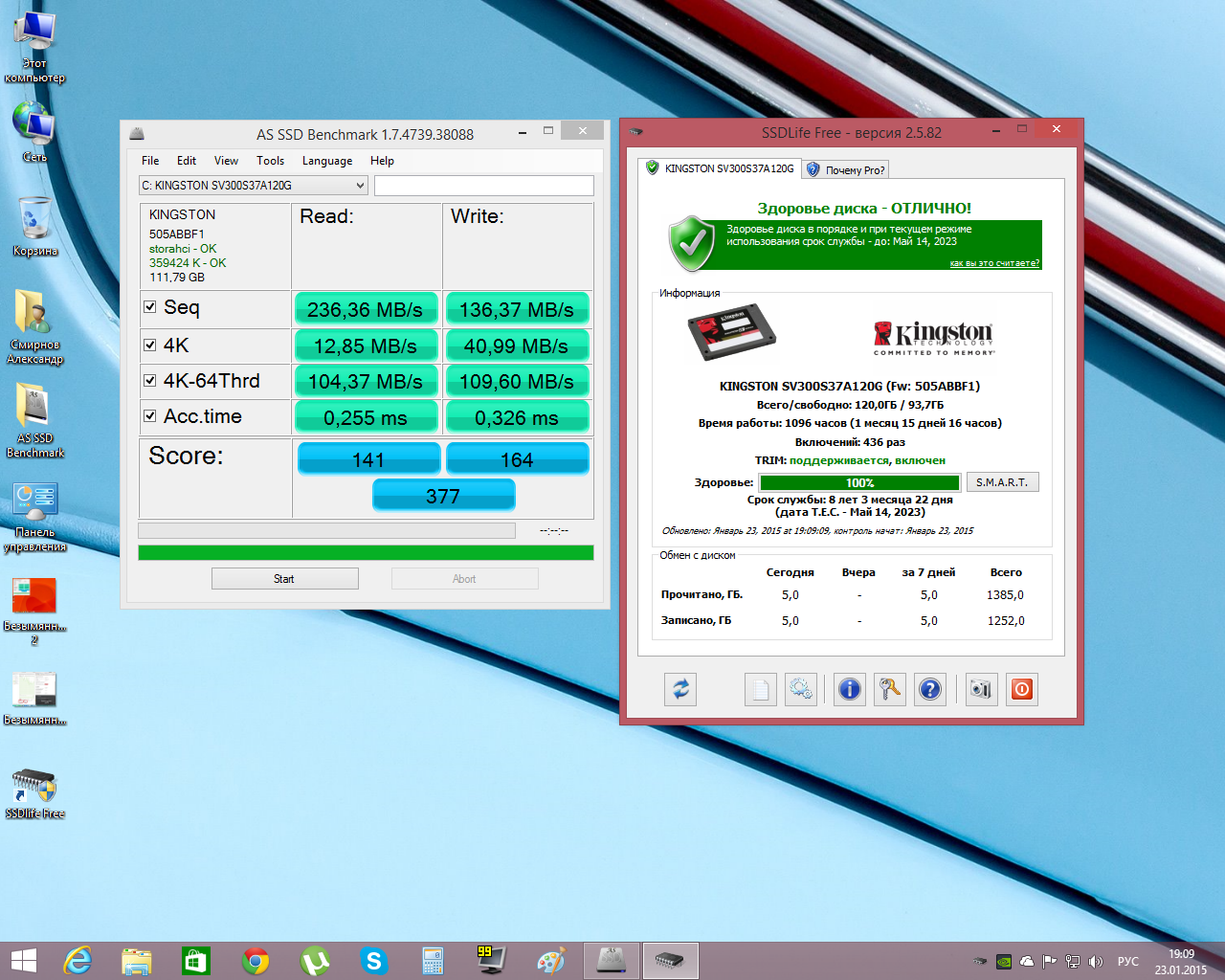This screenshot has height=980, width=1225.
Task: Click the Kingston SSD drive thumbnail image
Action: [x=732, y=334]
